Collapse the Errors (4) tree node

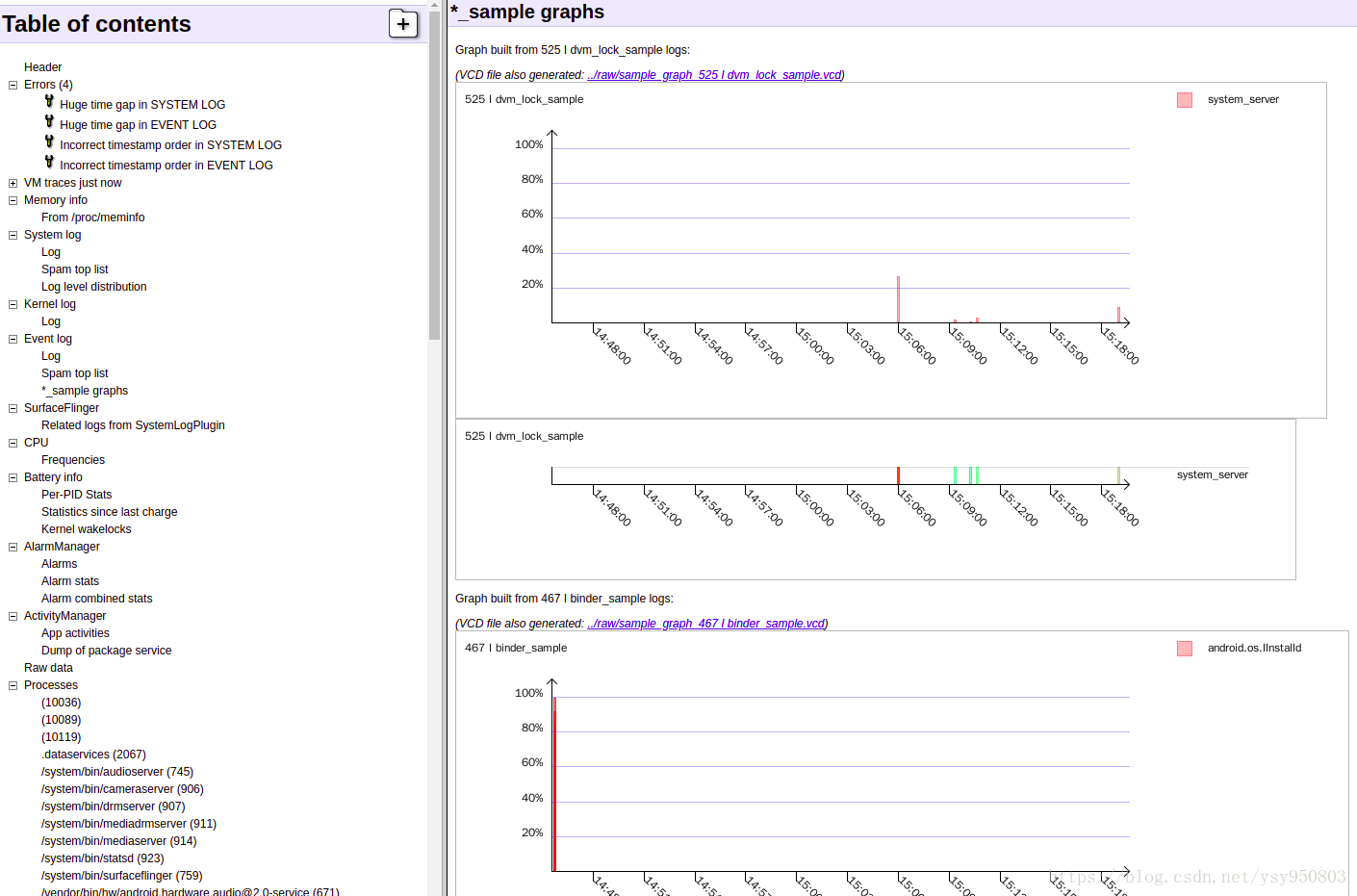(x=13, y=85)
